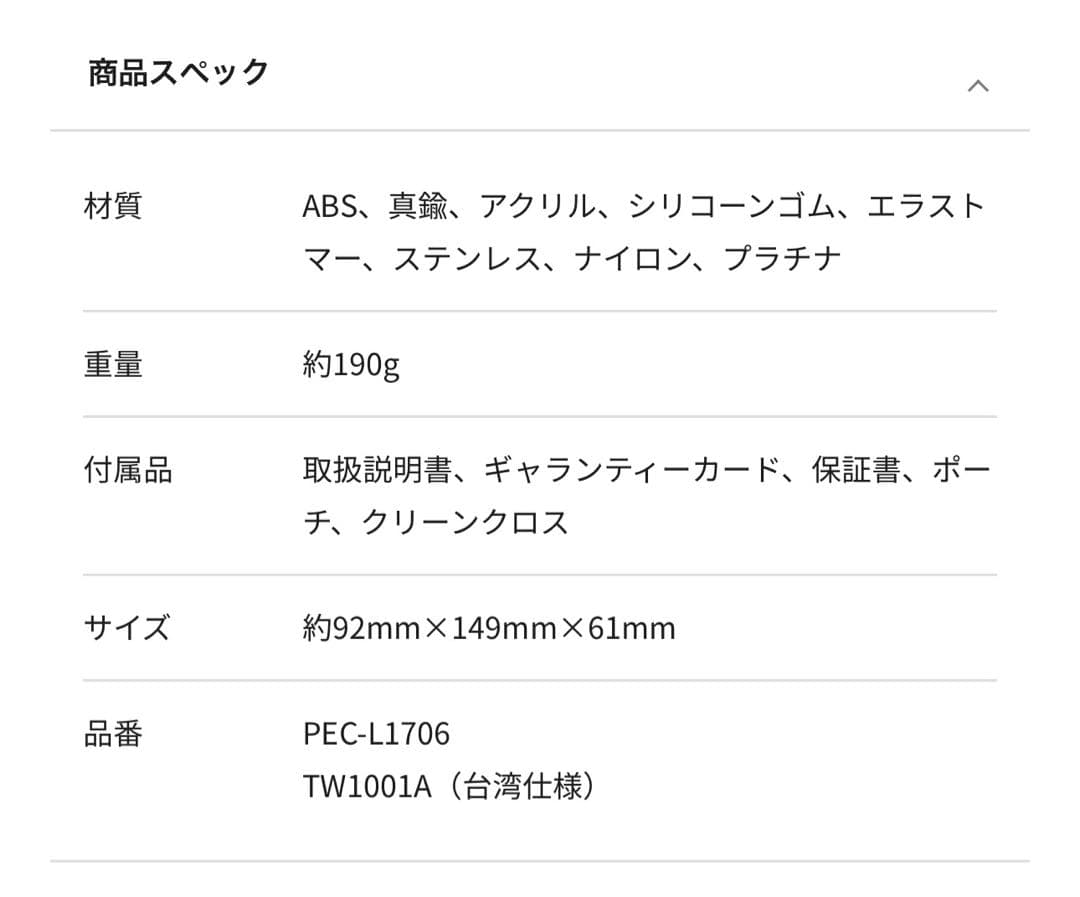Select the ギャランティーカード accessory entry
The image size is (1080, 897).
click(x=630, y=470)
